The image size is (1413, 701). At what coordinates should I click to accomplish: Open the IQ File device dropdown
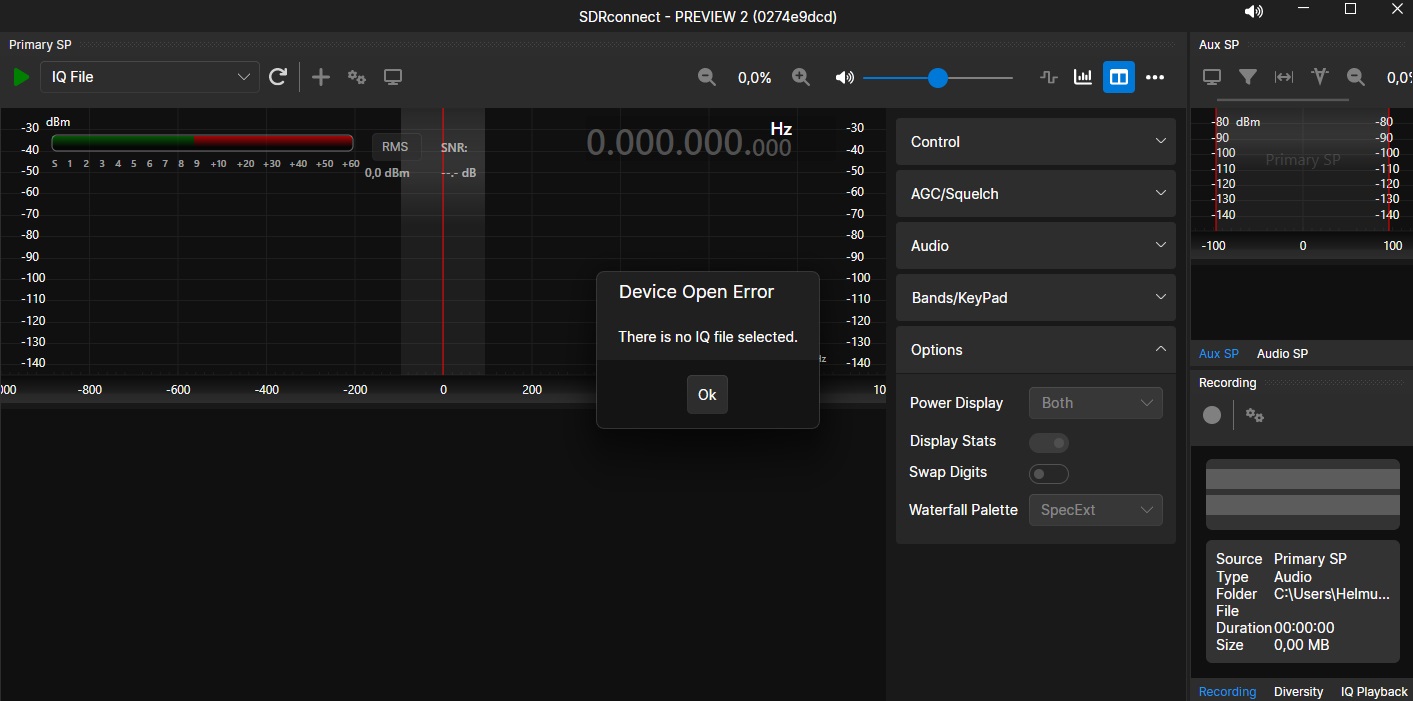150,77
